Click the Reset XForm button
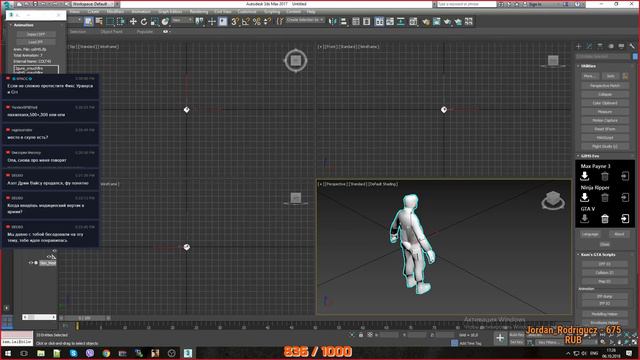640x360 pixels. tap(604, 129)
